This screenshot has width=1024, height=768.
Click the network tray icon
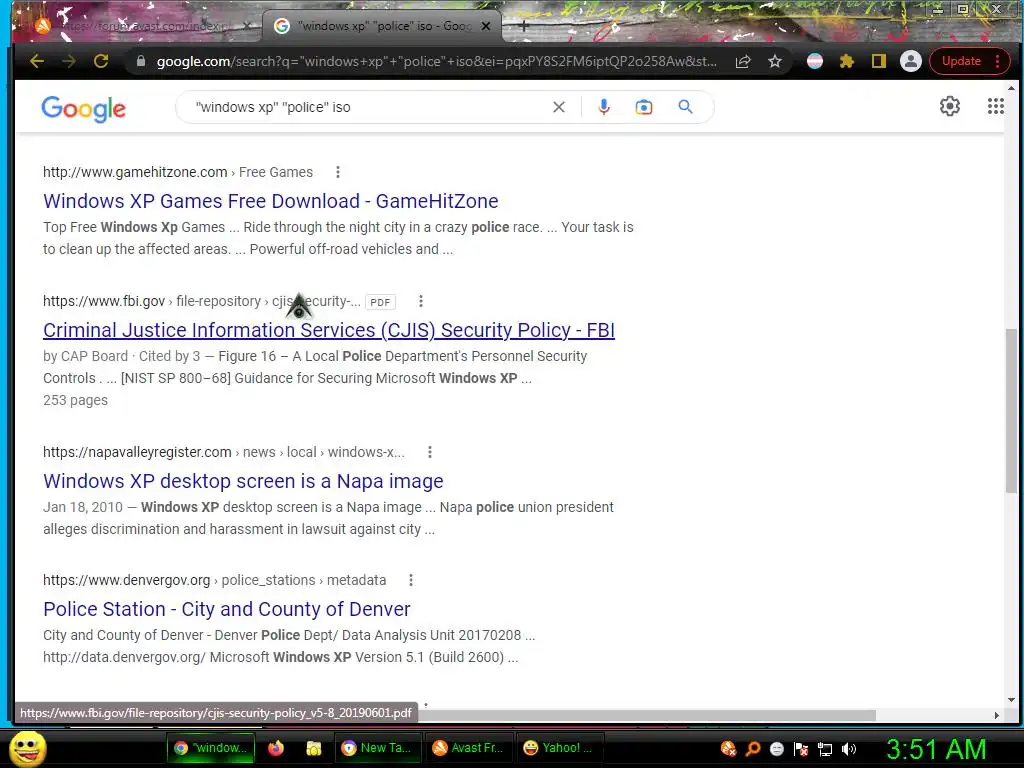pos(825,749)
